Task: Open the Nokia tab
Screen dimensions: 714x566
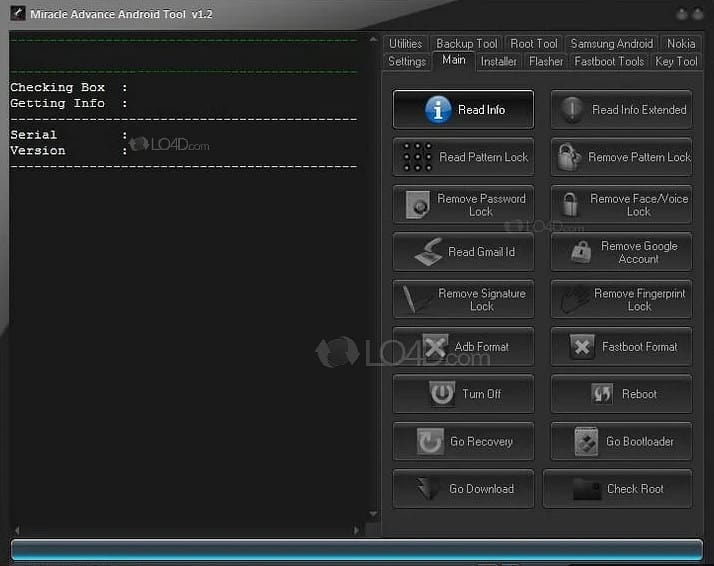Action: point(681,44)
